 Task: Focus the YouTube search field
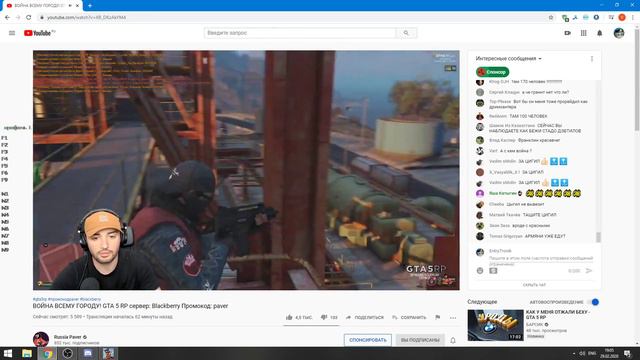point(300,33)
